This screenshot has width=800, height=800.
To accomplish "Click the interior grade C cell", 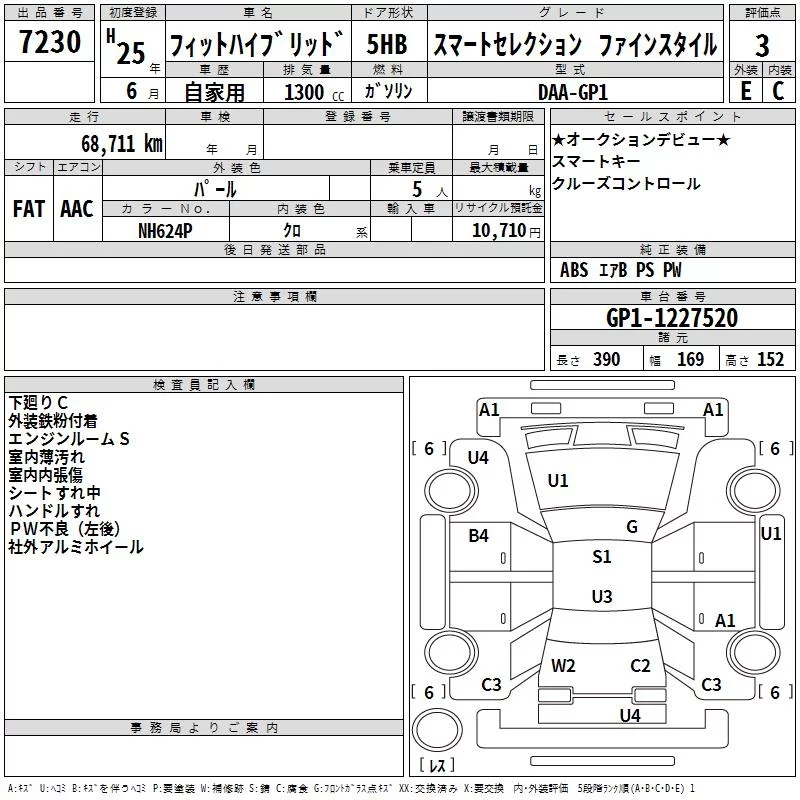I will [779, 91].
